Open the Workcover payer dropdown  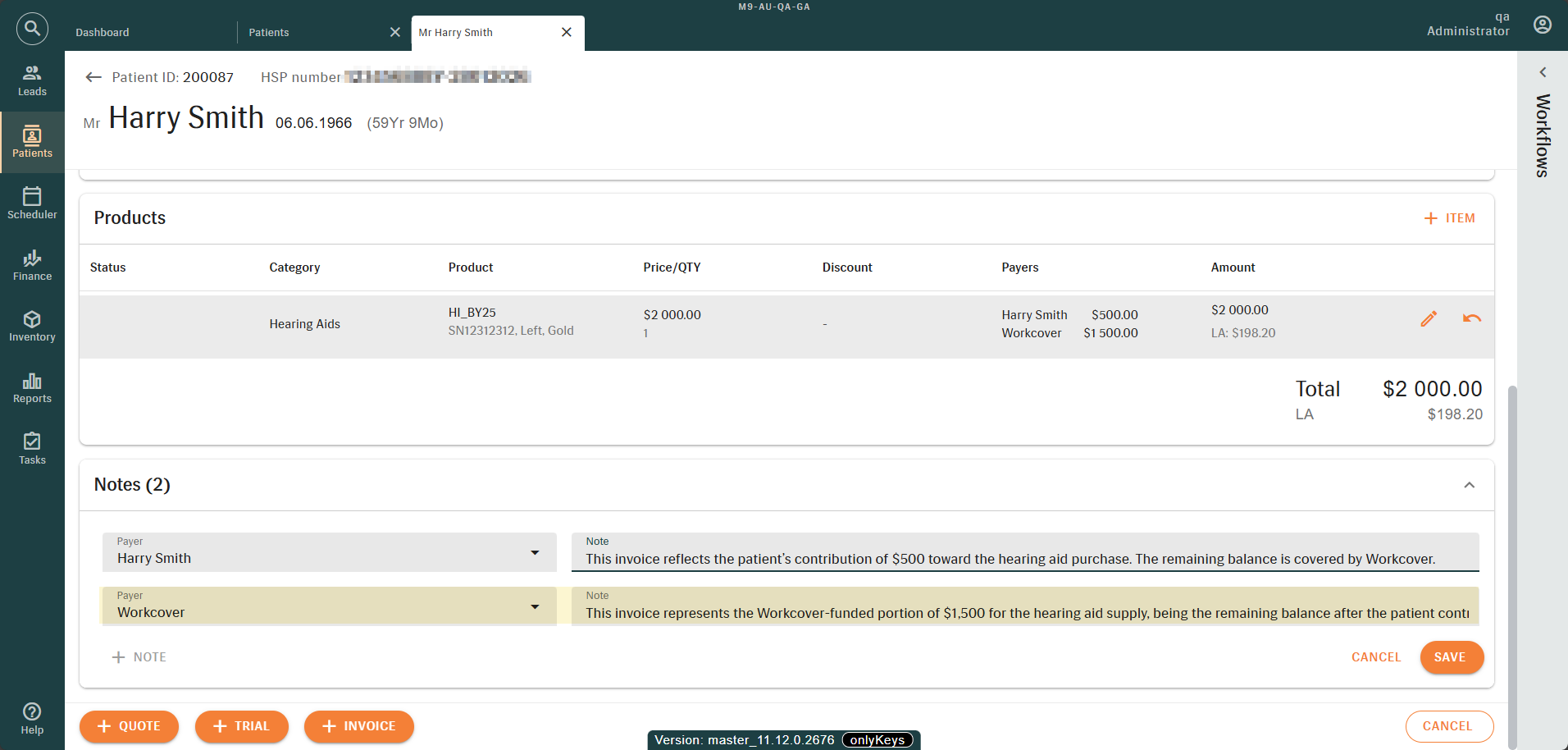click(x=535, y=607)
